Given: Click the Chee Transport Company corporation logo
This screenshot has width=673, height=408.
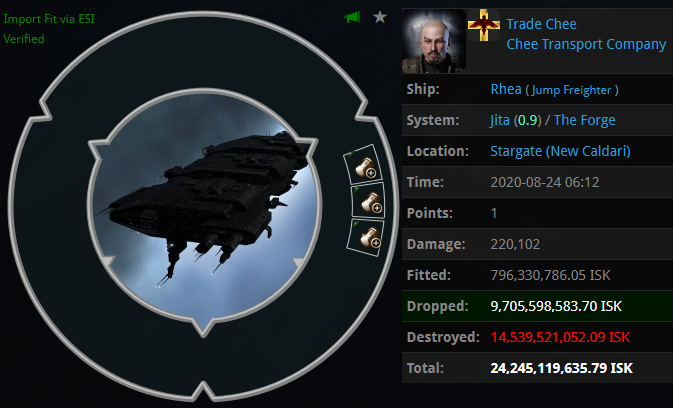Looking at the screenshot, I should tap(484, 25).
